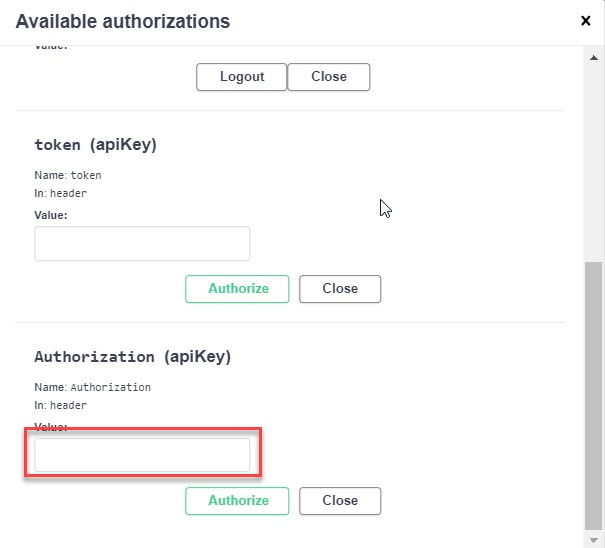This screenshot has width=605, height=548.
Task: Focus the token apiKey Value field
Action: (x=142, y=244)
